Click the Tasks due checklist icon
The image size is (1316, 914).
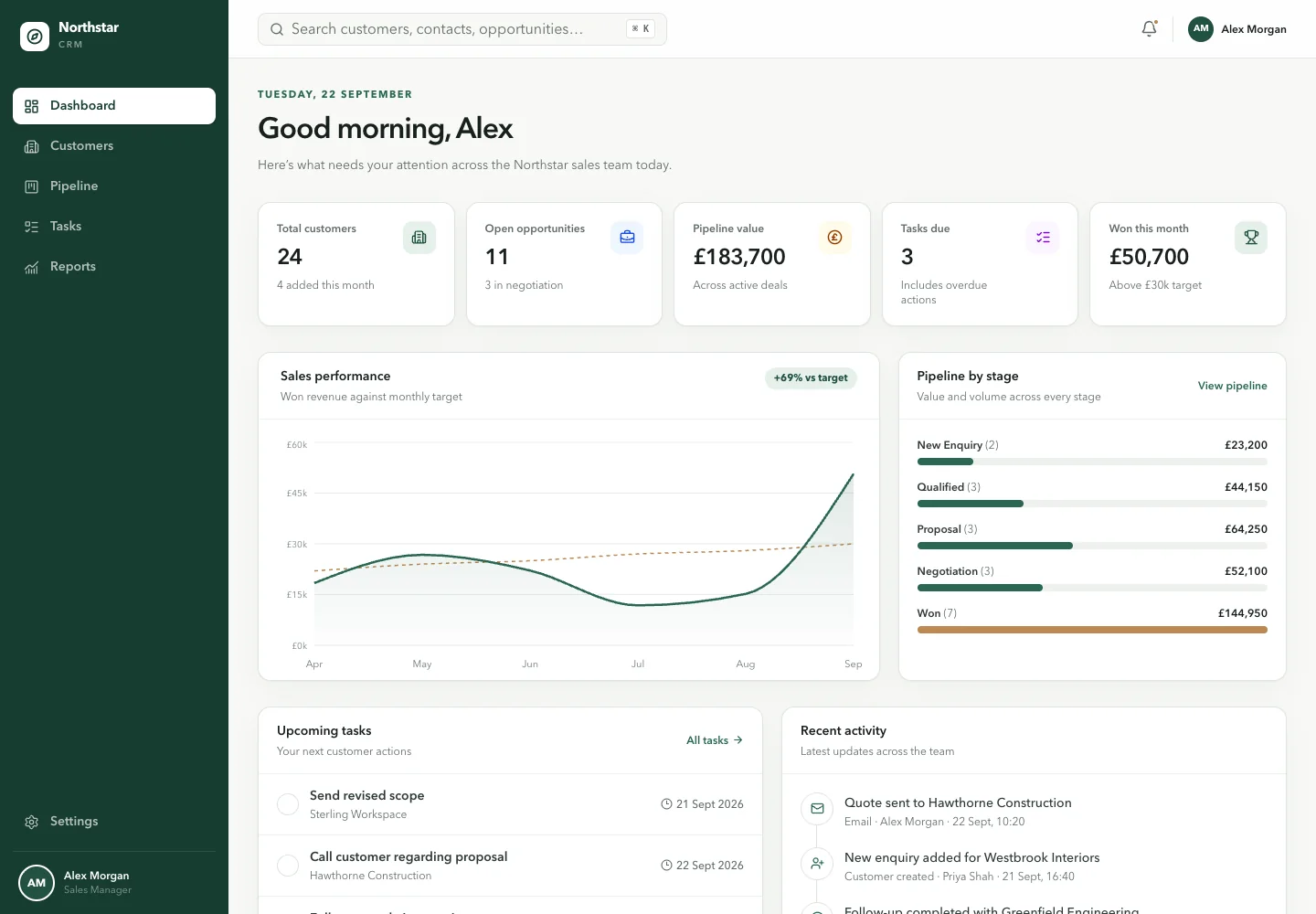pyautogui.click(x=1043, y=238)
